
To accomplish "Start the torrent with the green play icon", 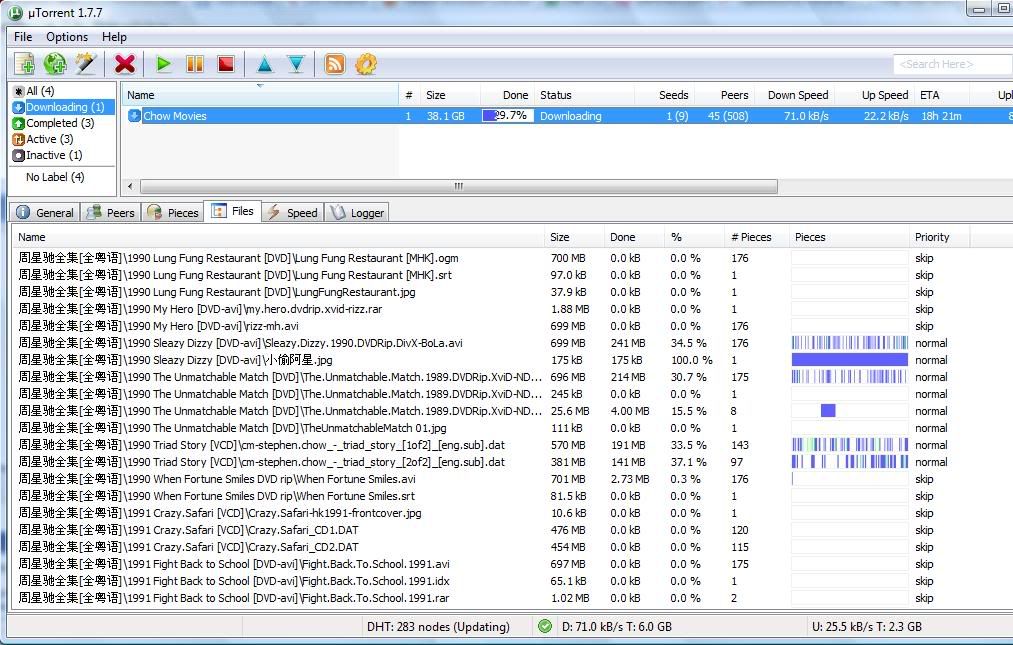I will point(163,64).
